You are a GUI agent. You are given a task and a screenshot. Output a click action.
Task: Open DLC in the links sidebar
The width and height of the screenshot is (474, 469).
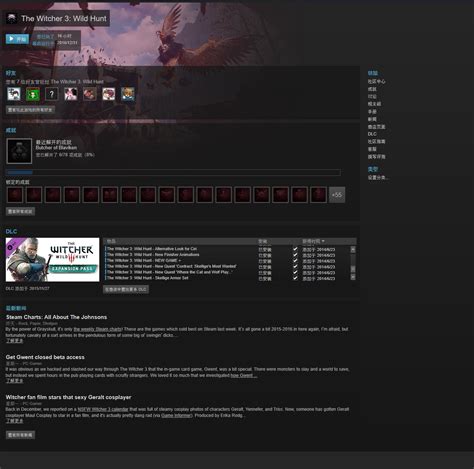click(372, 134)
